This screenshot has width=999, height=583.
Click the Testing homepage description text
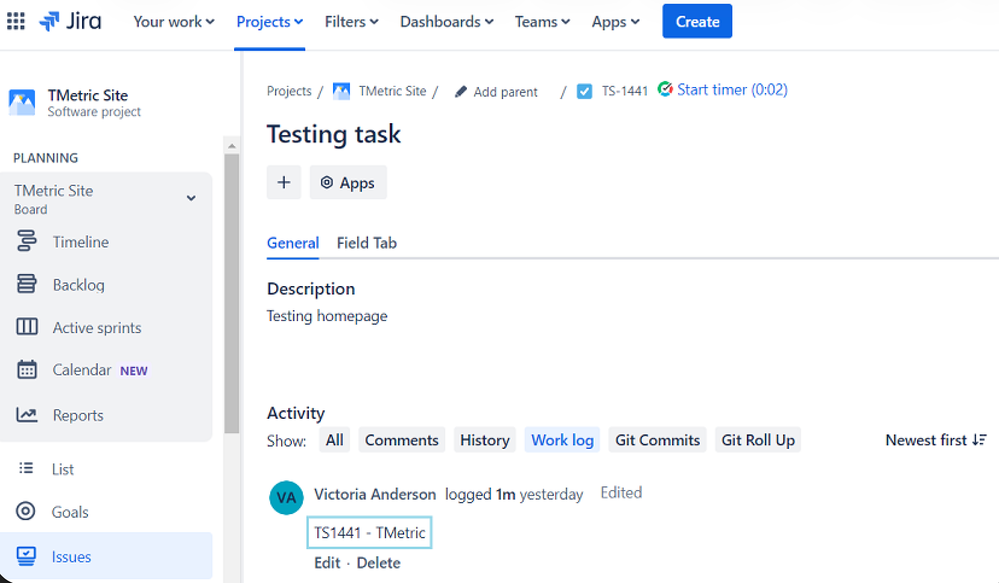(x=327, y=316)
